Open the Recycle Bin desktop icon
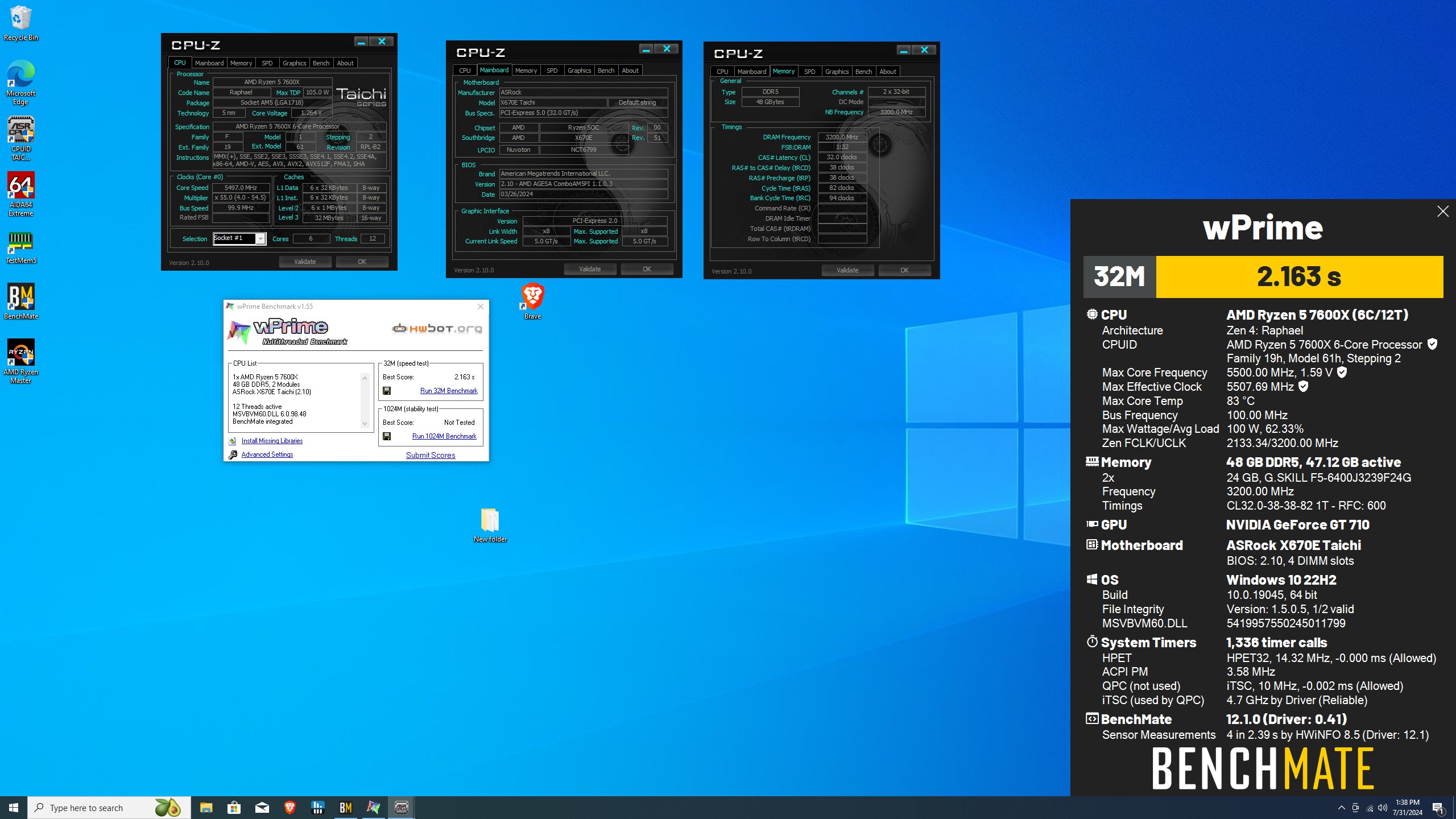 pos(20,24)
